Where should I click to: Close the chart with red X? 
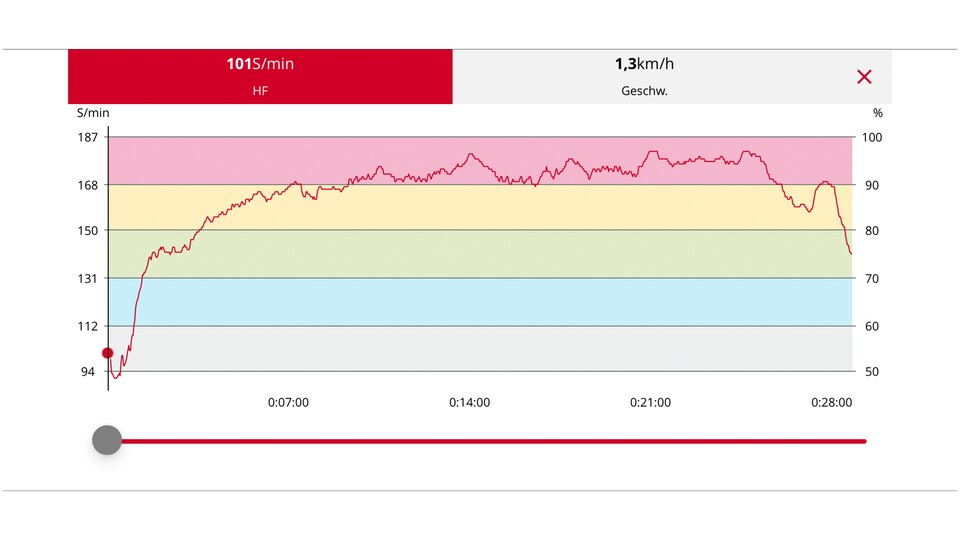coord(864,77)
